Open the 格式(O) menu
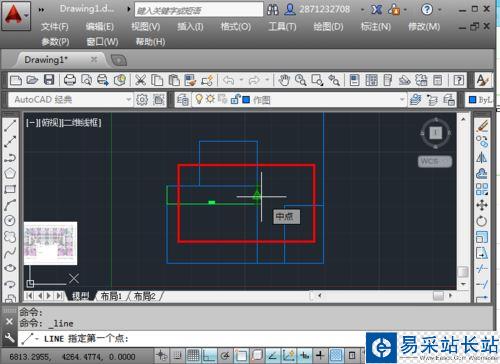The height and width of the screenshot is (364, 500). (236, 27)
